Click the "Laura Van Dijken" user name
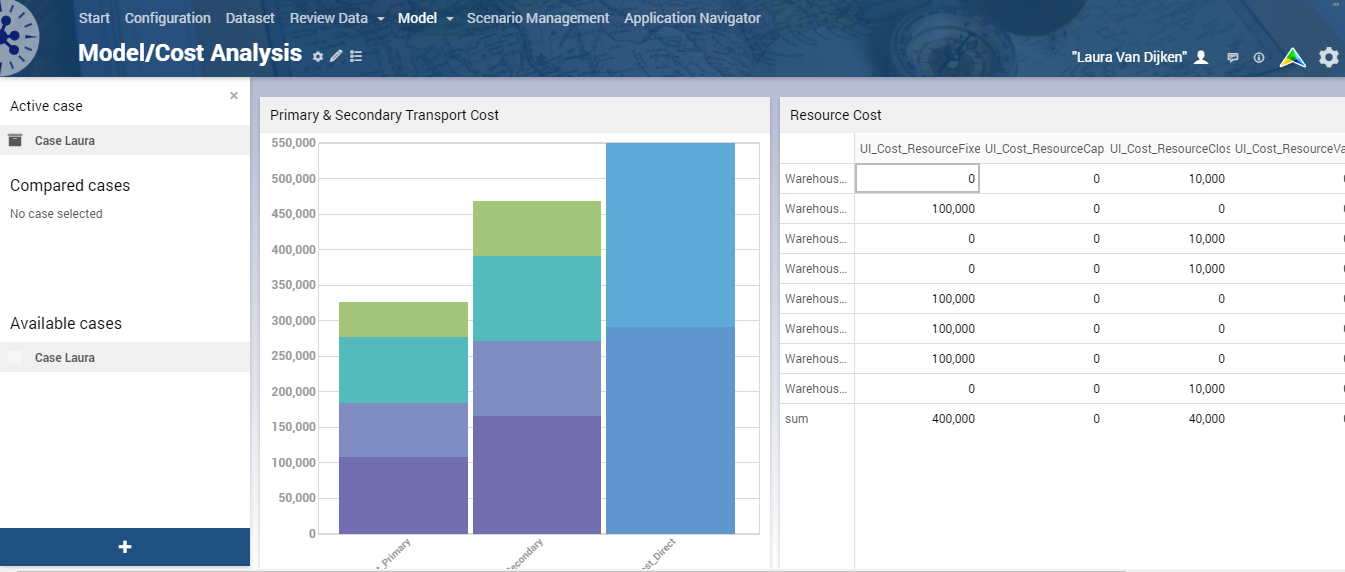1345x572 pixels. [1129, 57]
